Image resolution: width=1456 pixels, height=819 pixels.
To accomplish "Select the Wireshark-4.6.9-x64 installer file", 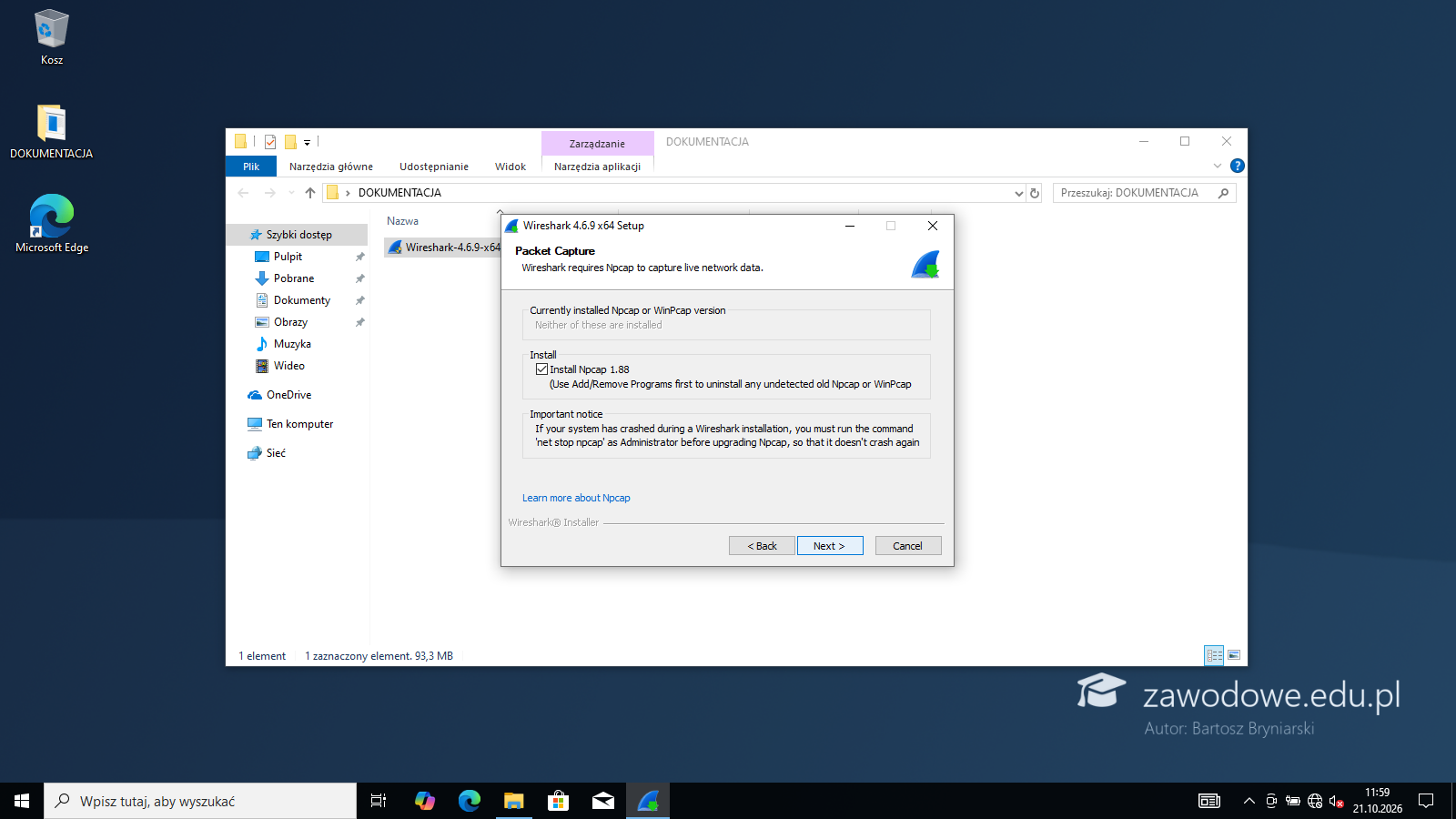I will point(444,248).
